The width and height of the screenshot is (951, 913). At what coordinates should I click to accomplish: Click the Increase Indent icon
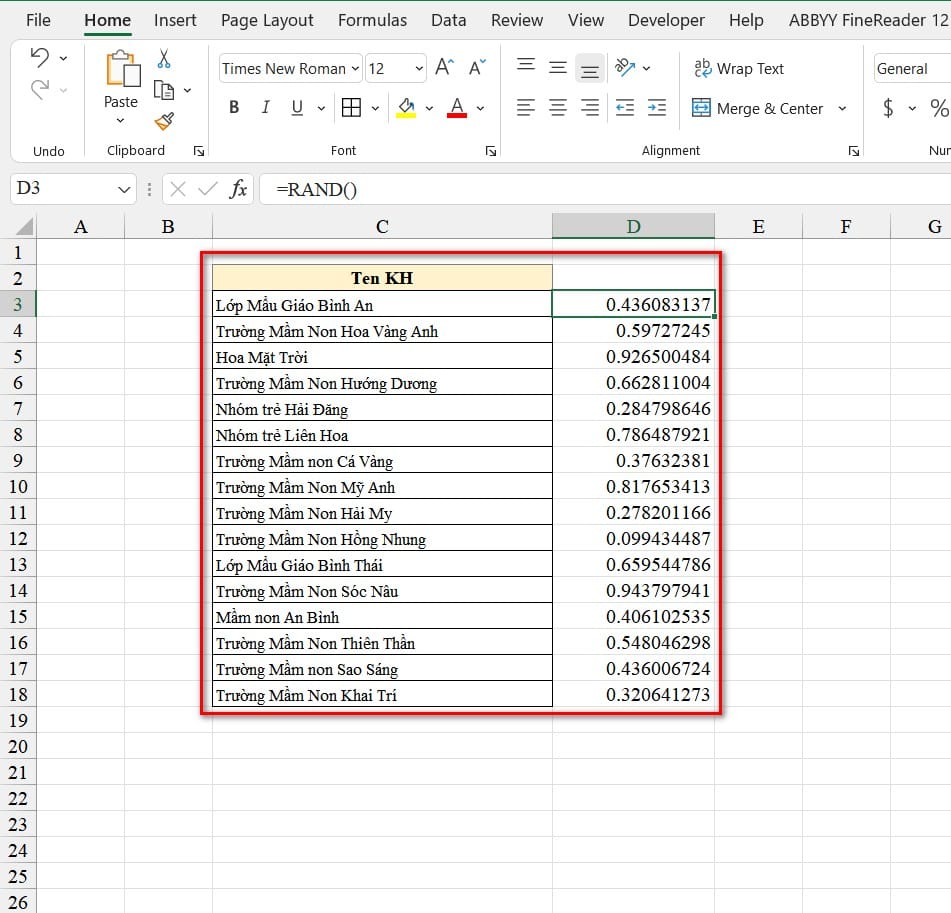[x=656, y=108]
